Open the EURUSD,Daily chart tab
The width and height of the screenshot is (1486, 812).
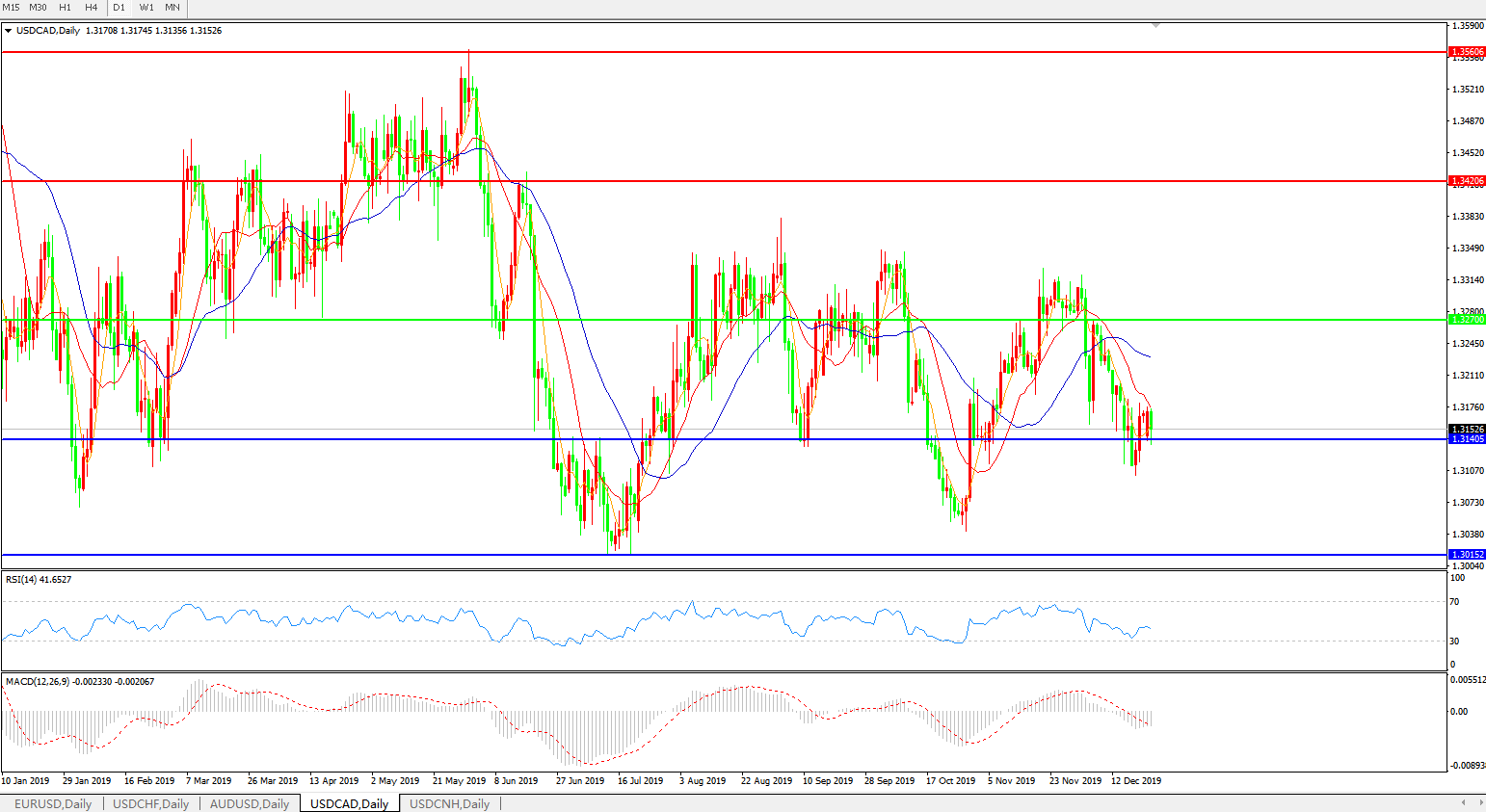point(53,803)
